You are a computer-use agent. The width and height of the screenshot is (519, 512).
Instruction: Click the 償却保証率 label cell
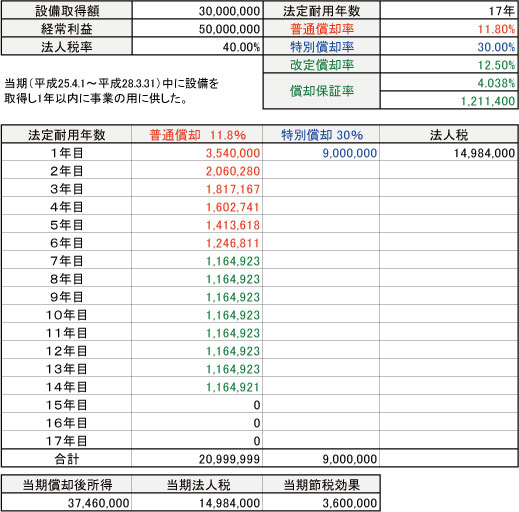322,91
